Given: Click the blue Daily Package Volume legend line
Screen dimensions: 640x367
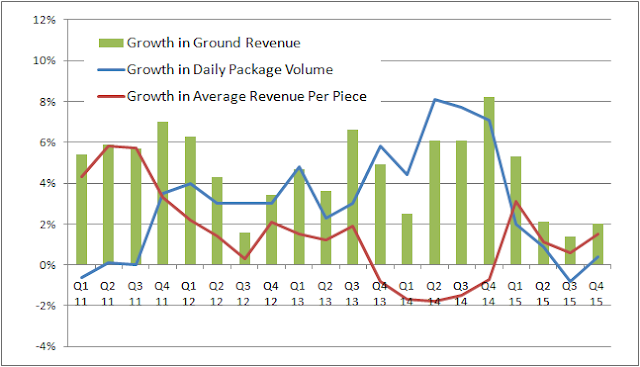Looking at the screenshot, I should (111, 70).
